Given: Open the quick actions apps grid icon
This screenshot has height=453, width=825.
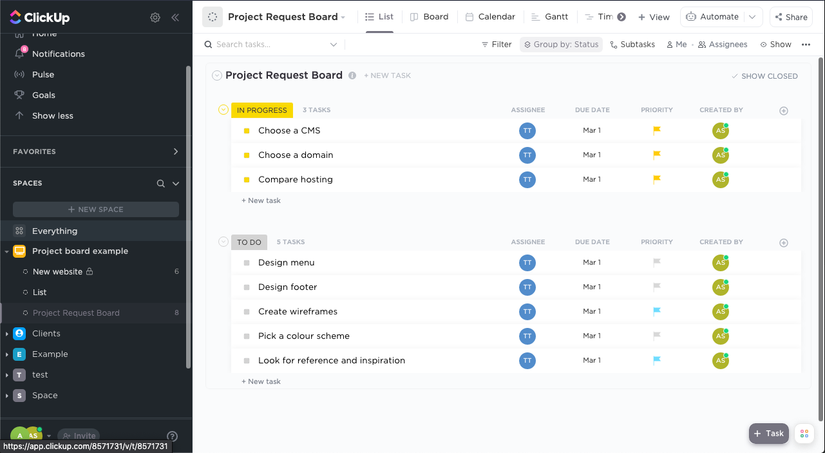Looking at the screenshot, I should tap(804, 434).
